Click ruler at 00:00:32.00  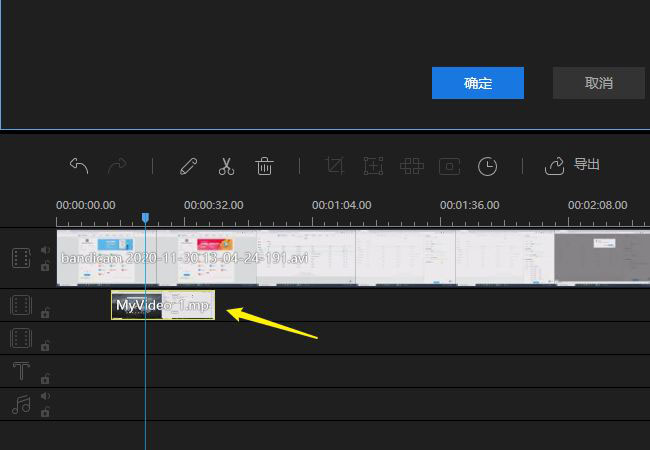point(213,205)
